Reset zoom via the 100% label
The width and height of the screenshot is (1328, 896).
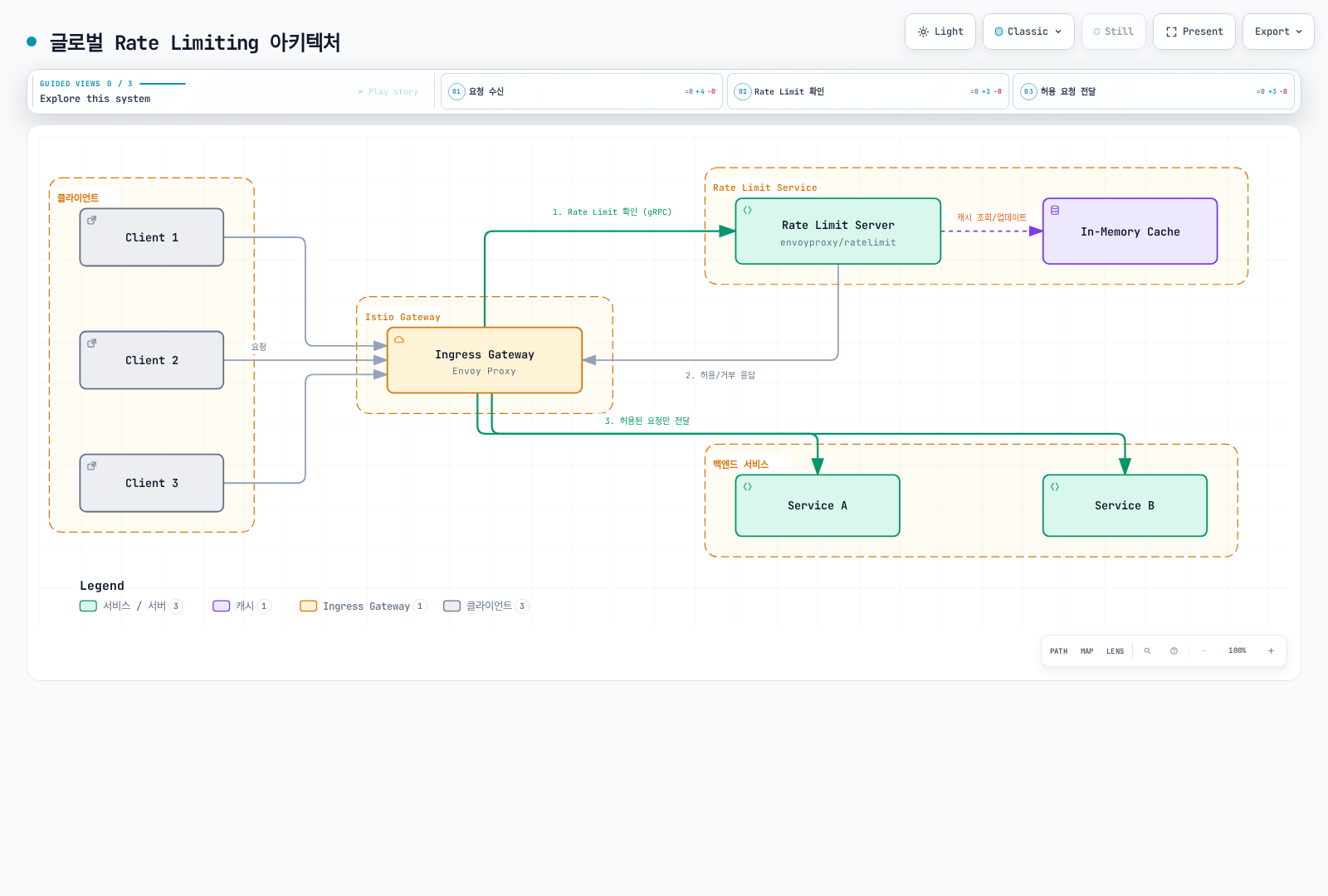click(x=1238, y=651)
